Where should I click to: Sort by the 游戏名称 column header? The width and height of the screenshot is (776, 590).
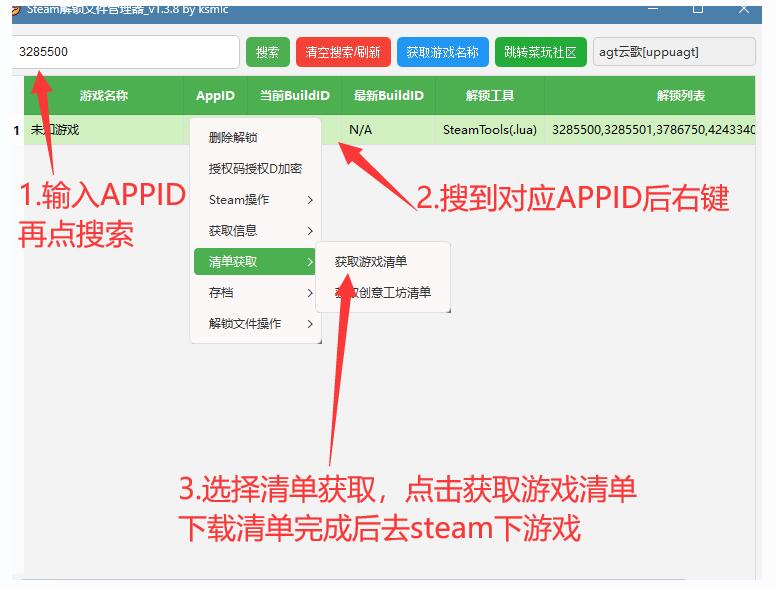[x=103, y=96]
